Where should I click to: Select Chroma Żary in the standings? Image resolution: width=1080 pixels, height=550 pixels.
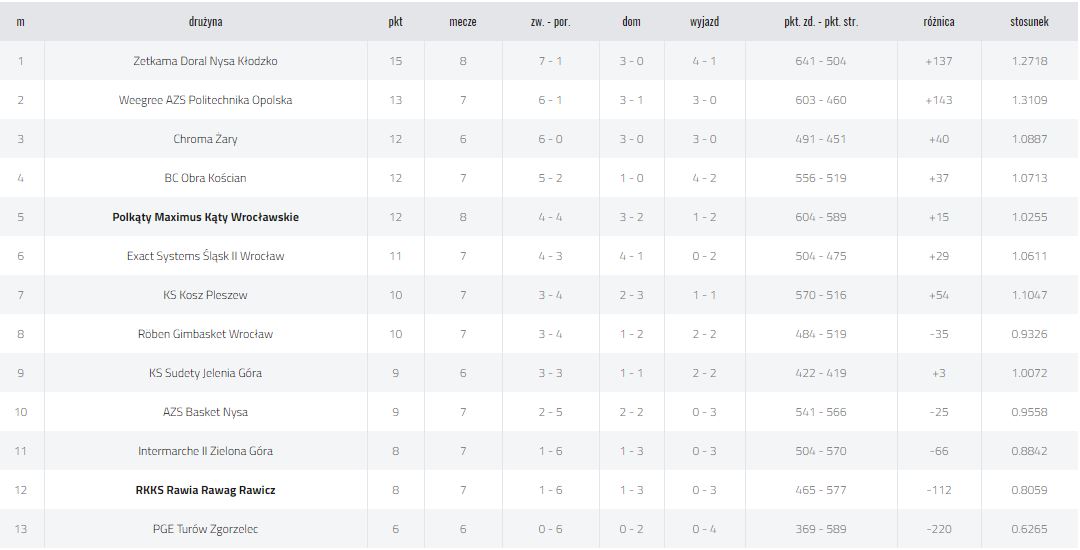(205, 139)
